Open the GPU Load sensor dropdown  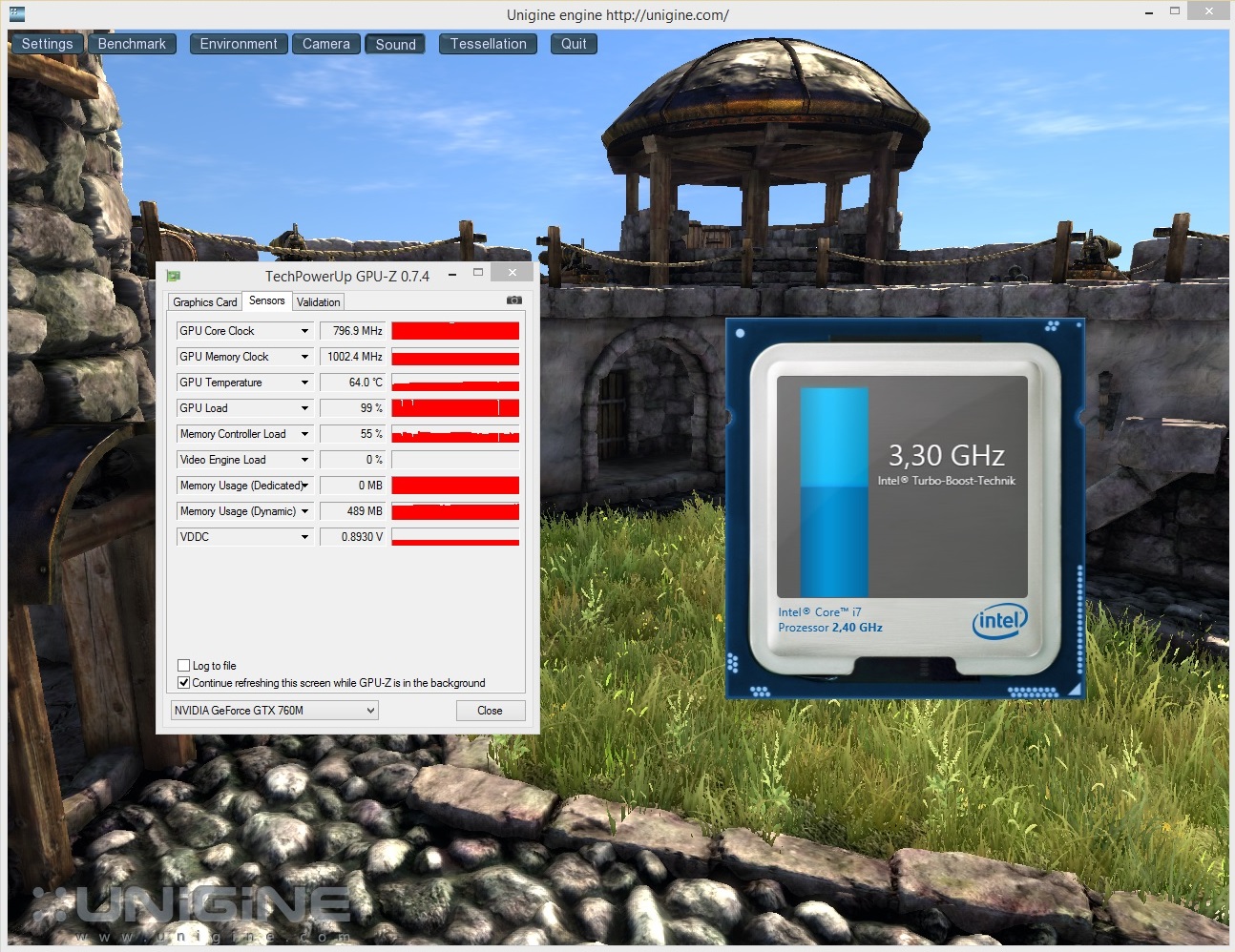pos(304,408)
